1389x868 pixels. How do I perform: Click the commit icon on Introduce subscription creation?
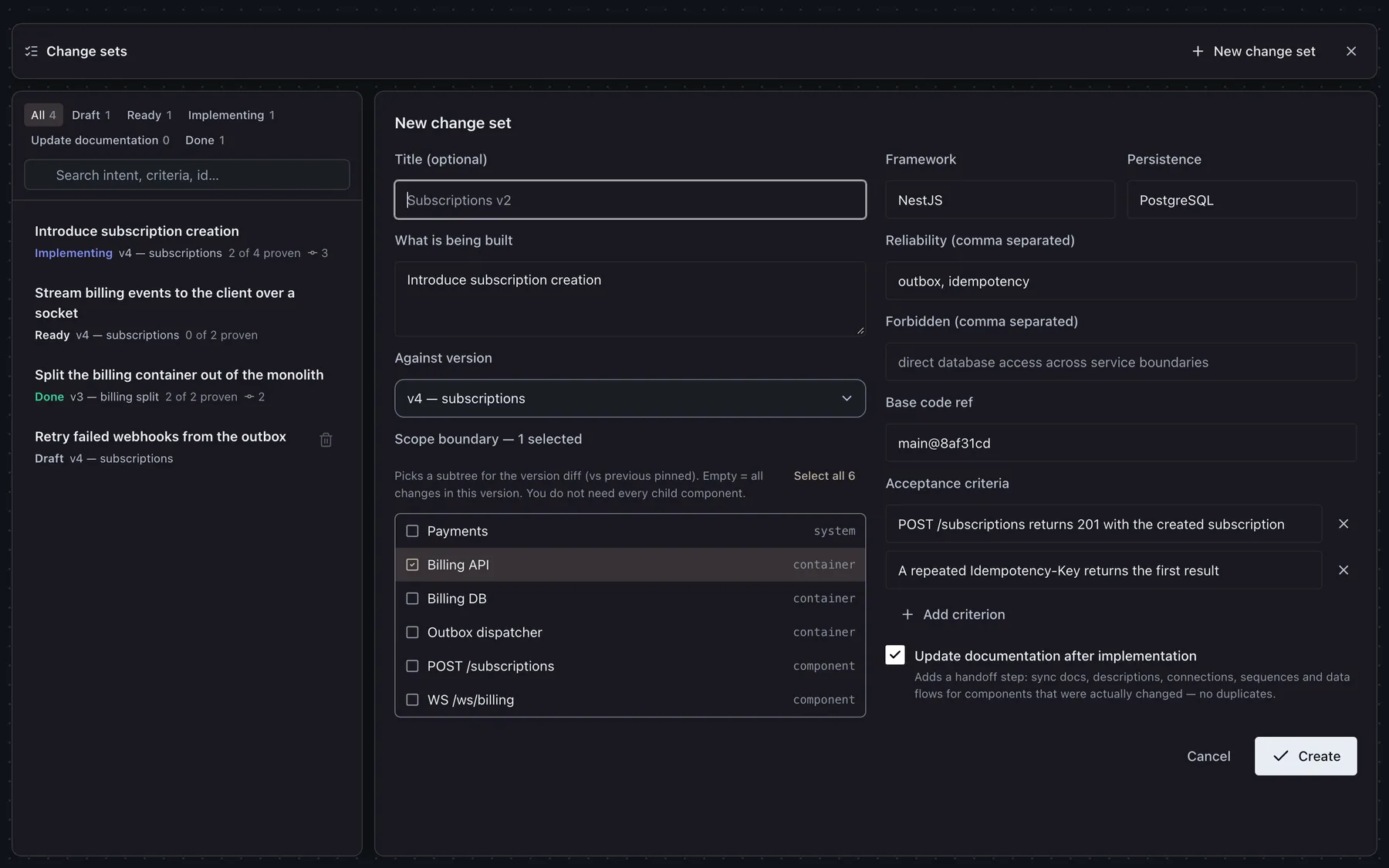point(313,253)
